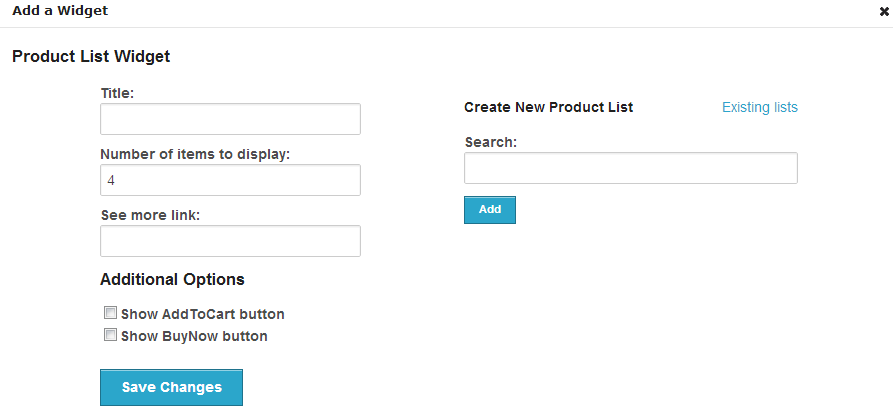This screenshot has width=893, height=414.
Task: Click the Product List Widget heading
Action: [x=91, y=56]
